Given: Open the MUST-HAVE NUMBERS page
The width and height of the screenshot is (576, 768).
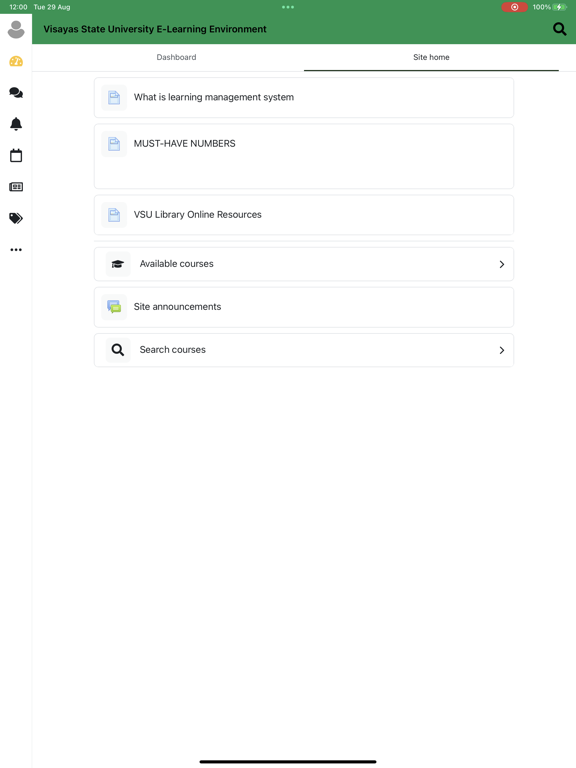Looking at the screenshot, I should pos(304,156).
